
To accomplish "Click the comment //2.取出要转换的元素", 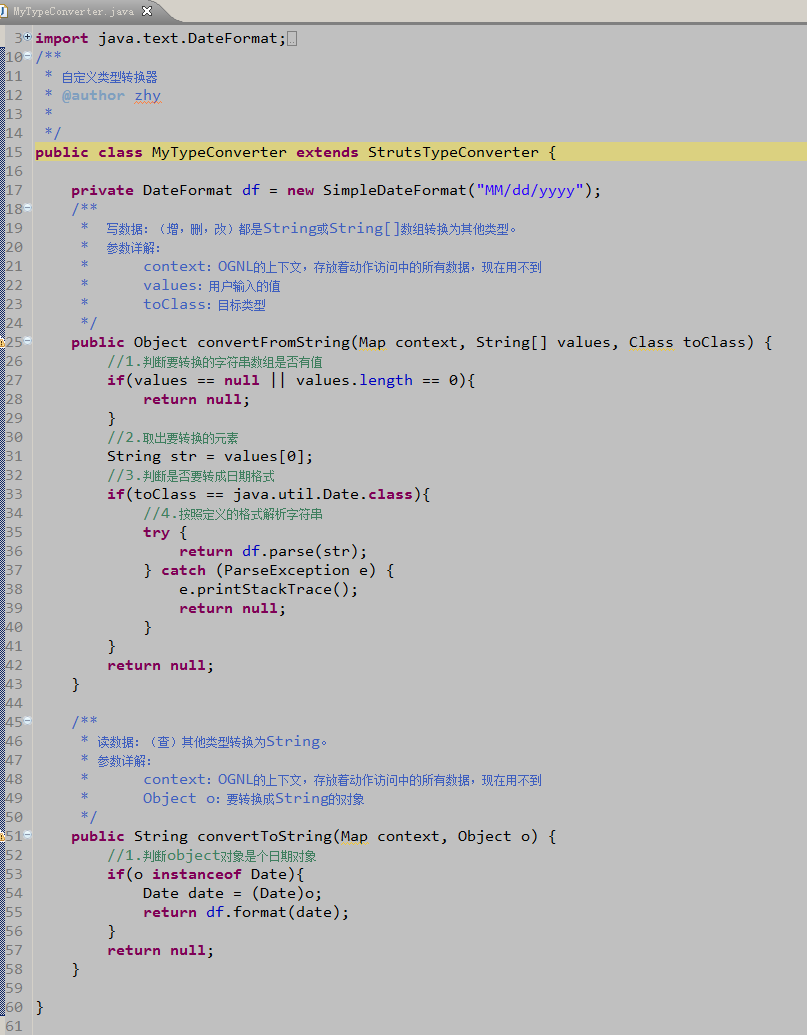I will 173,438.
